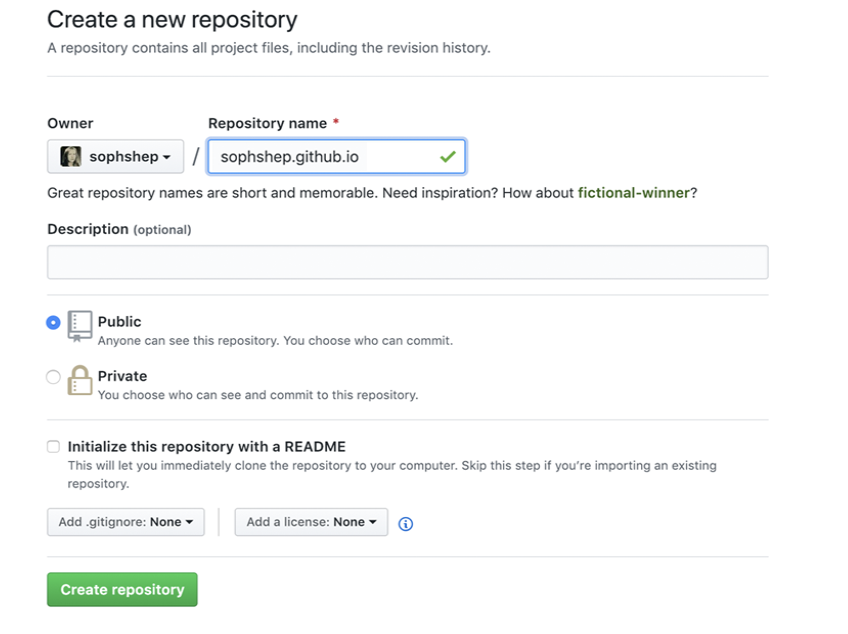Open the Owner sophshep dropdown
The height and width of the screenshot is (634, 848).
115,156
